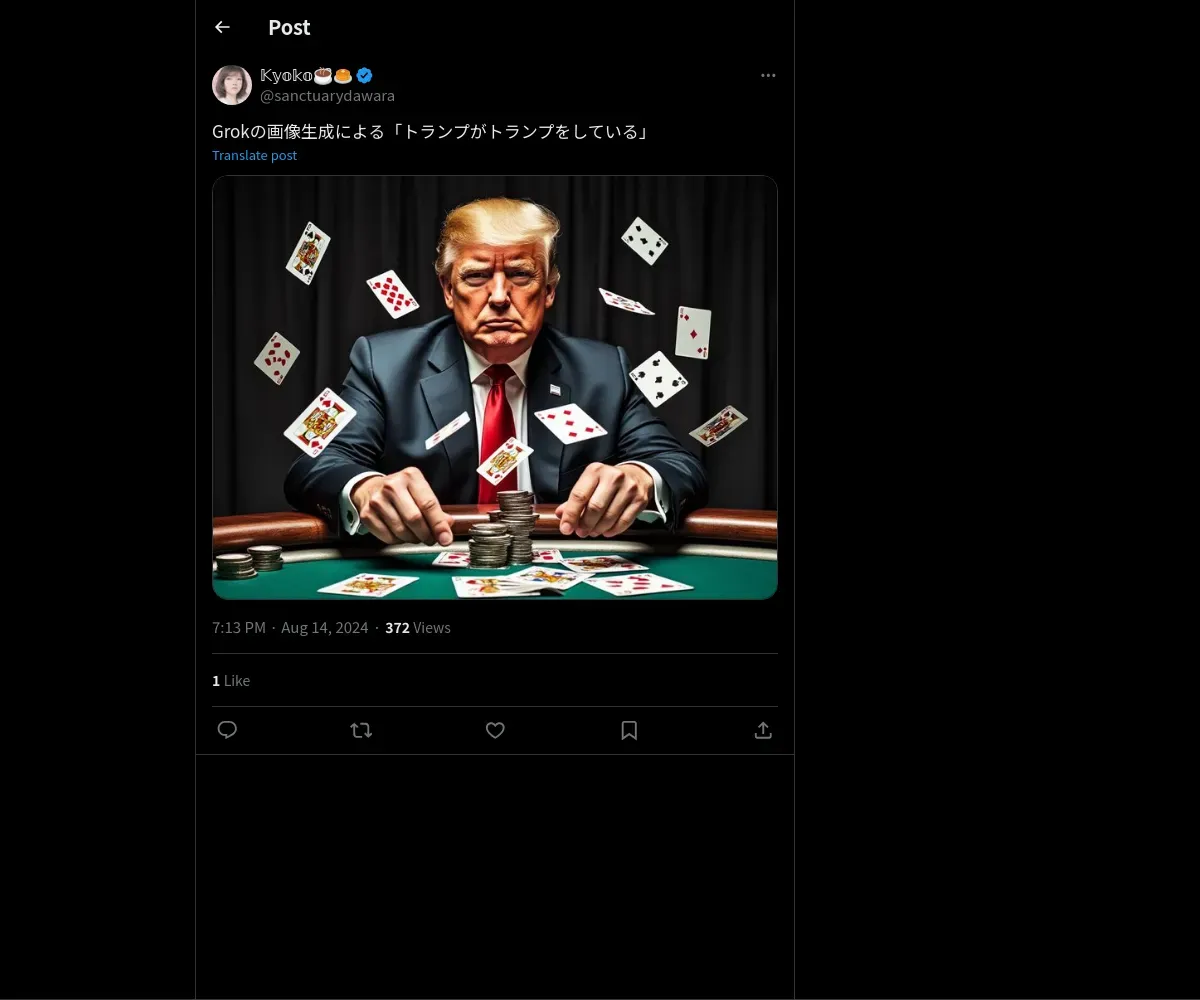
Task: Click the reply speech bubble icon
Action: pyautogui.click(x=227, y=730)
